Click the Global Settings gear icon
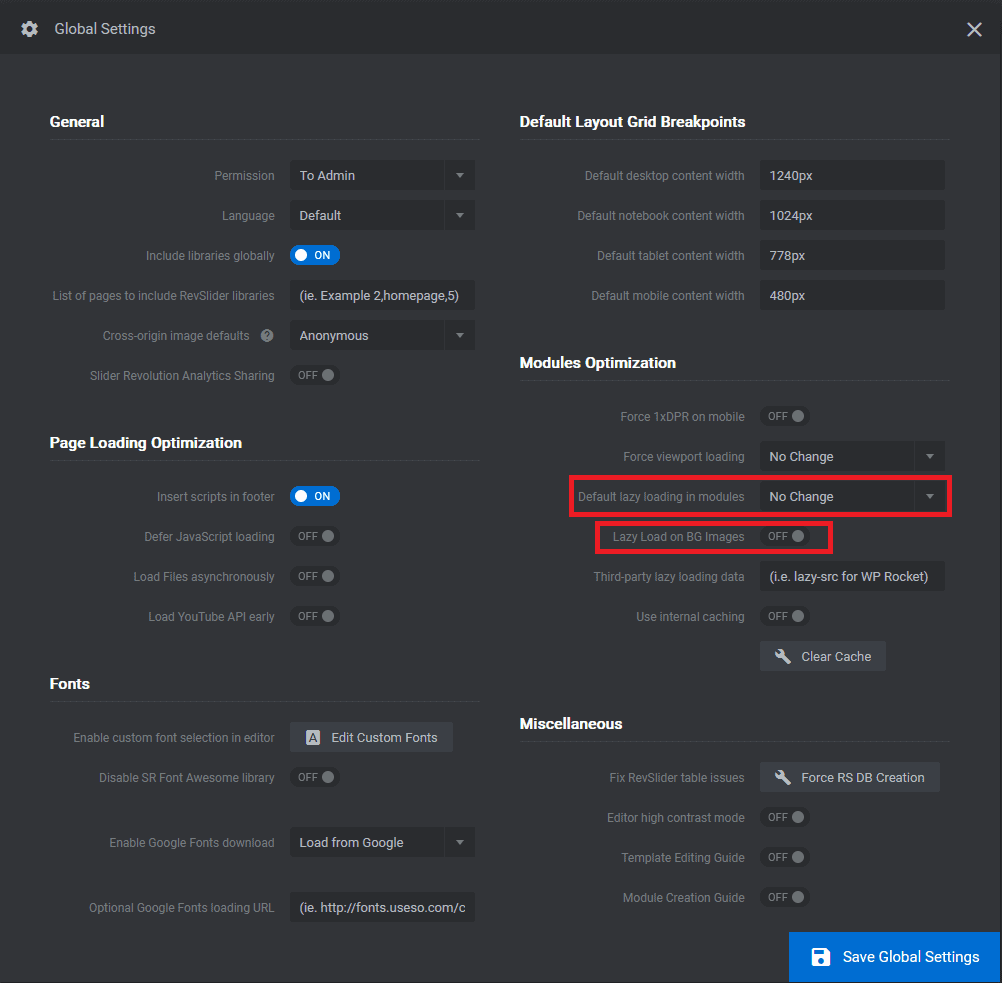 click(x=30, y=29)
